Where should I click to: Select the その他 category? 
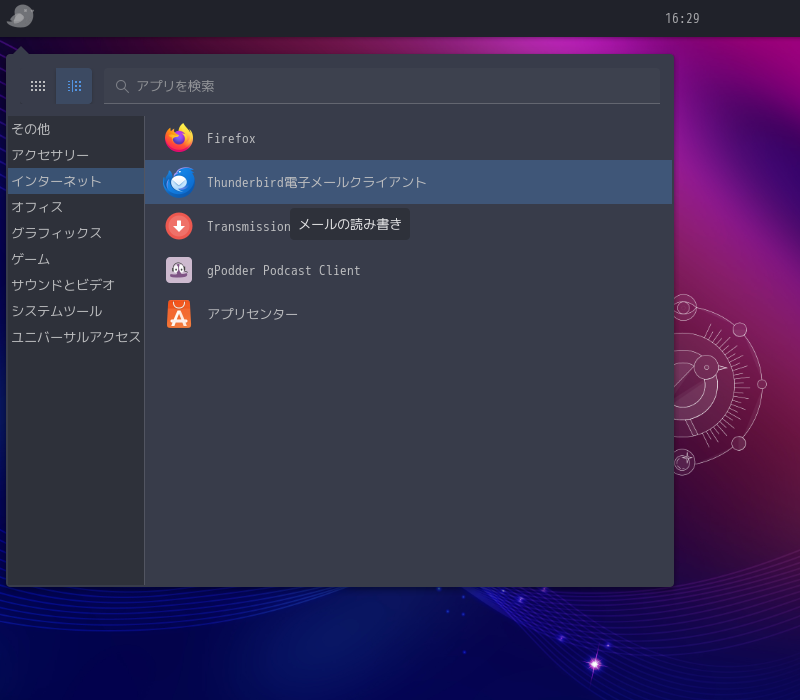(76, 129)
